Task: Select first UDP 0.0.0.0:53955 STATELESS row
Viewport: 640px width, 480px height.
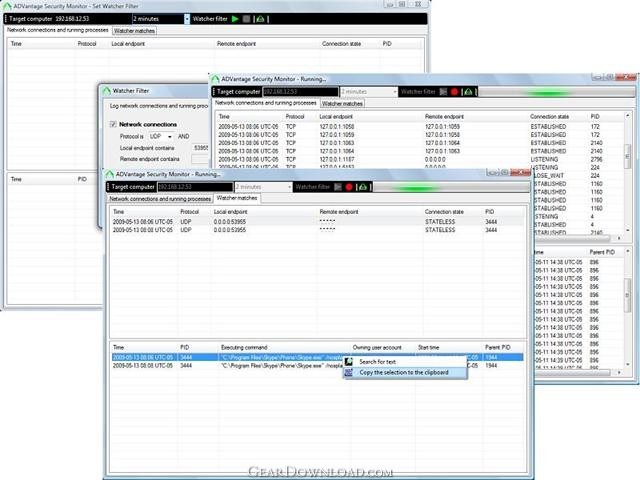Action: click(x=318, y=222)
